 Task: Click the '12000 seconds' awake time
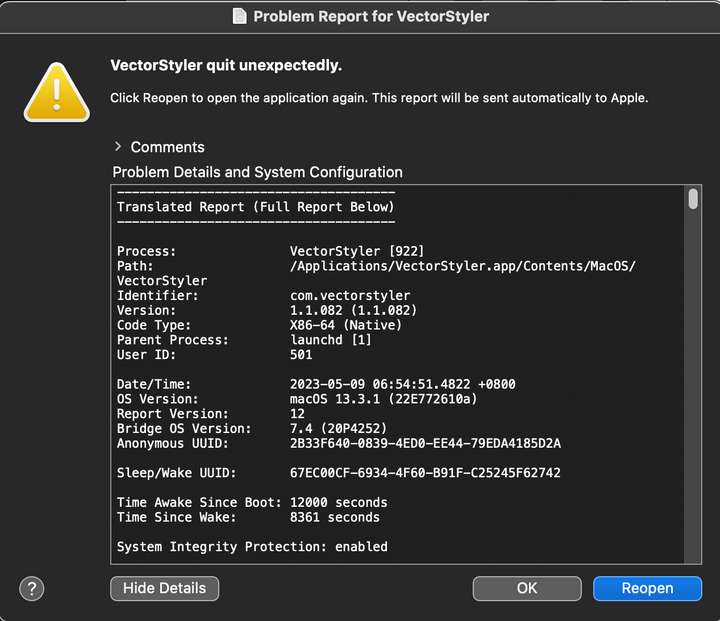[338, 502]
